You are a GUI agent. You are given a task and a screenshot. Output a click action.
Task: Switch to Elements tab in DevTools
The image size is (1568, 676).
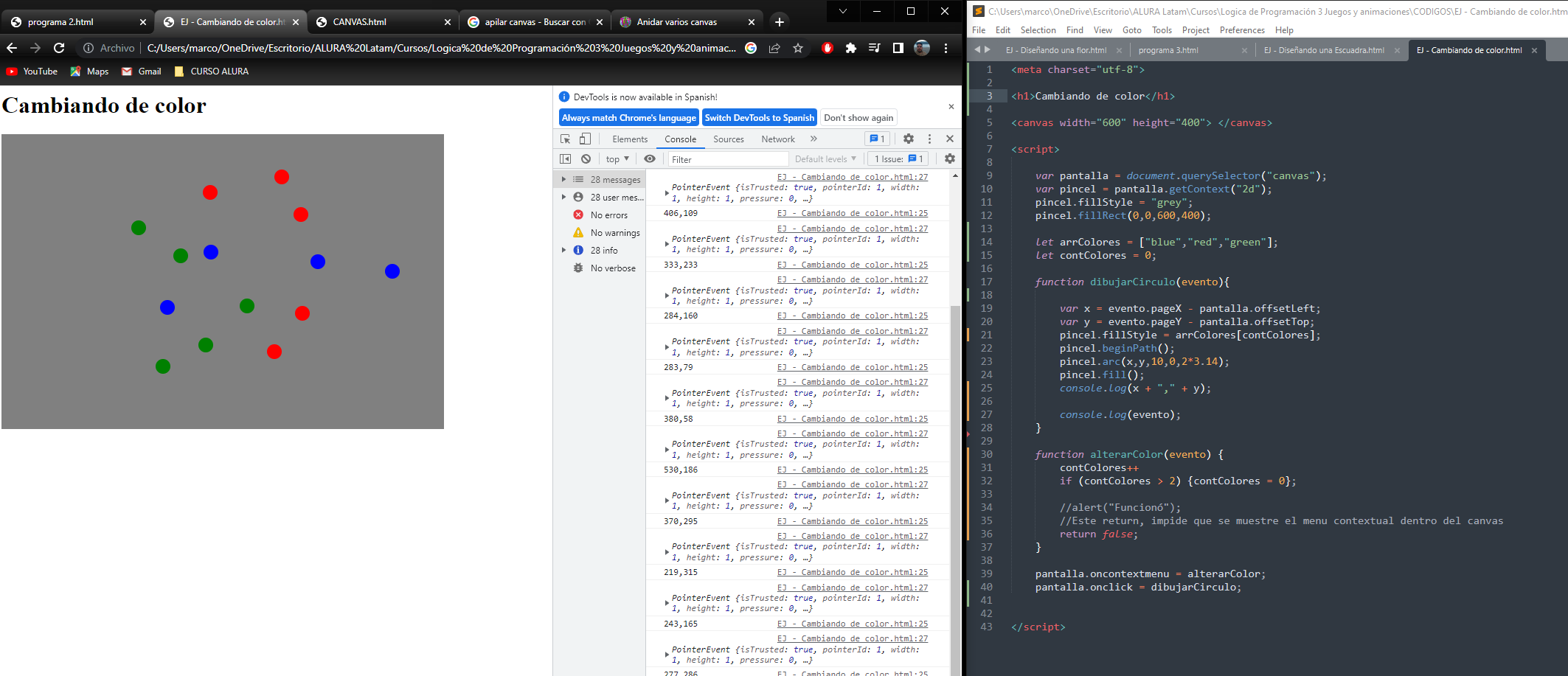[x=630, y=139]
